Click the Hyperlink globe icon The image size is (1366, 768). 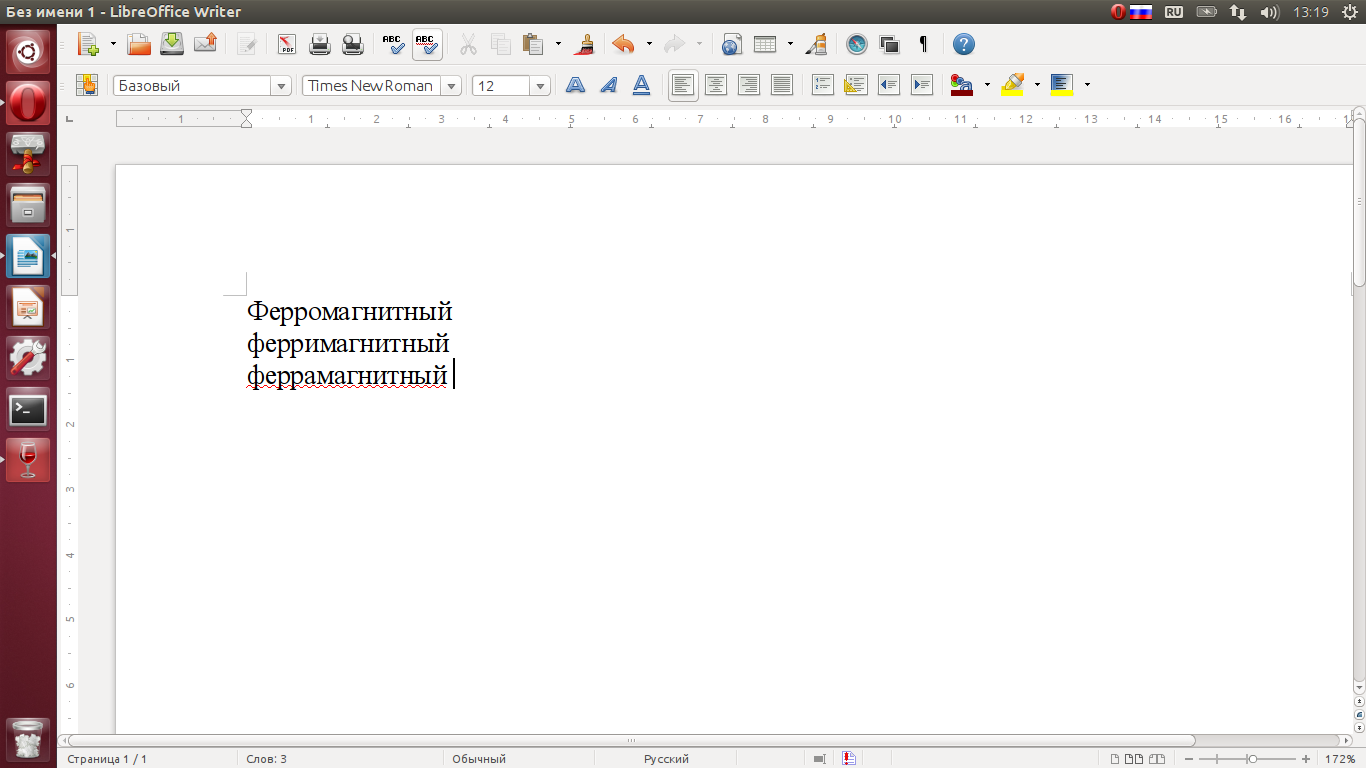pos(731,44)
